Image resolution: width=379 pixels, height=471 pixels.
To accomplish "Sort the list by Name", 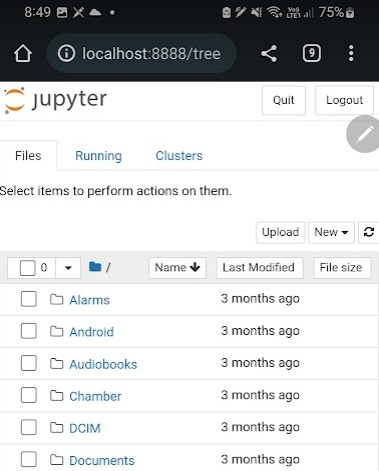I will click(x=177, y=267).
